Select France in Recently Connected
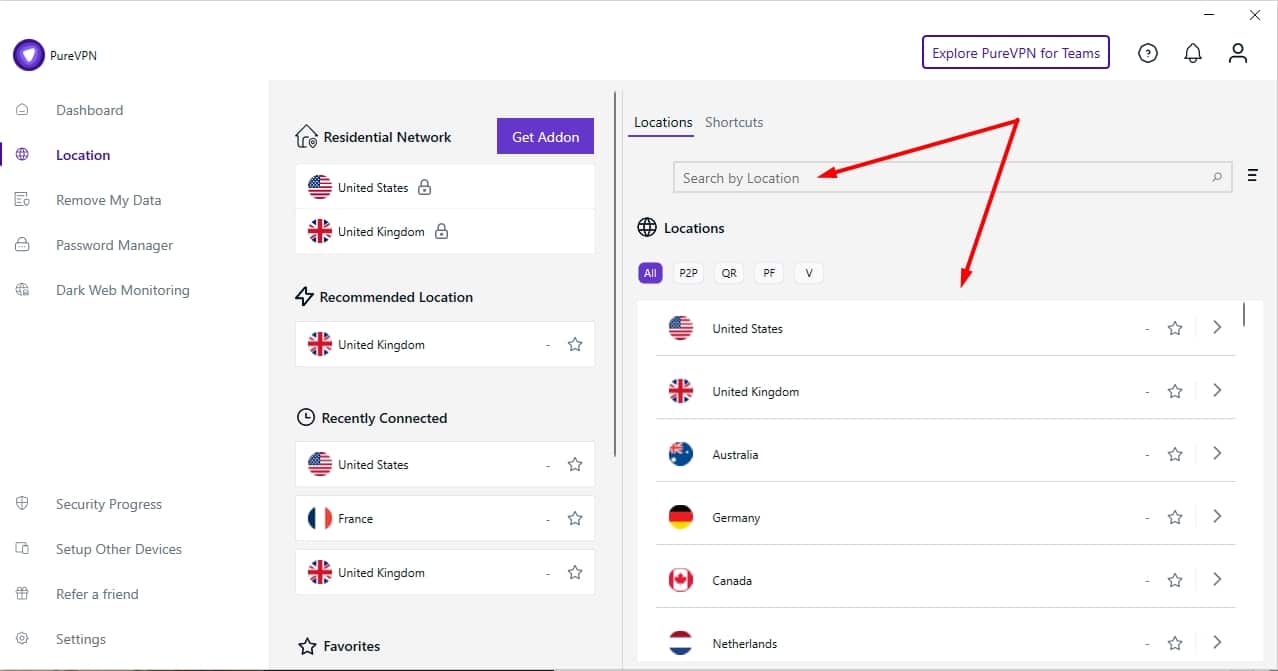1278x671 pixels. (445, 518)
